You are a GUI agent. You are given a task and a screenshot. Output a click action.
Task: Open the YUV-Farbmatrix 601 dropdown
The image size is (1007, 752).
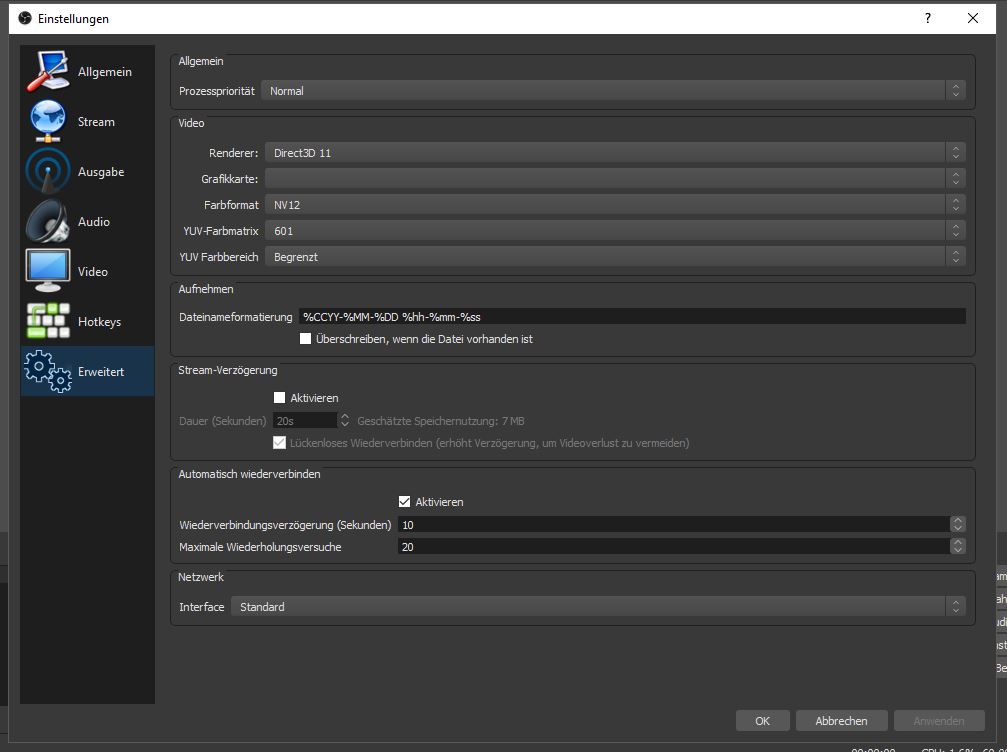coord(614,231)
